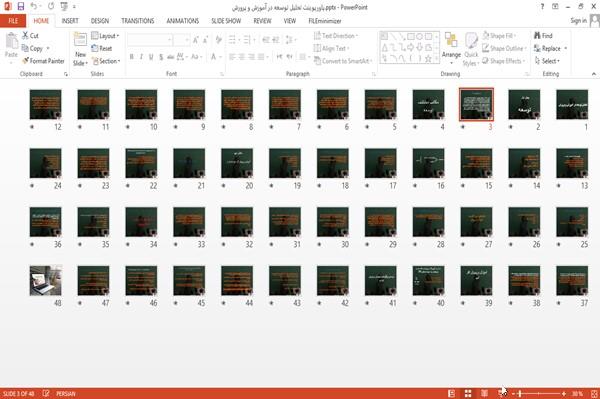Click Center alignment in the Paragraph group
600x399 pixels.
tap(242, 57)
